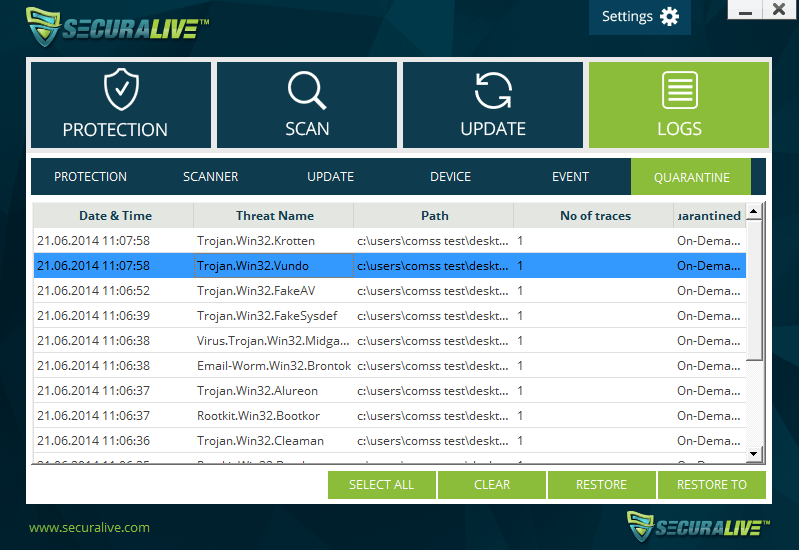
Task: Click the SecuraLive logo at top left
Action: (117, 27)
